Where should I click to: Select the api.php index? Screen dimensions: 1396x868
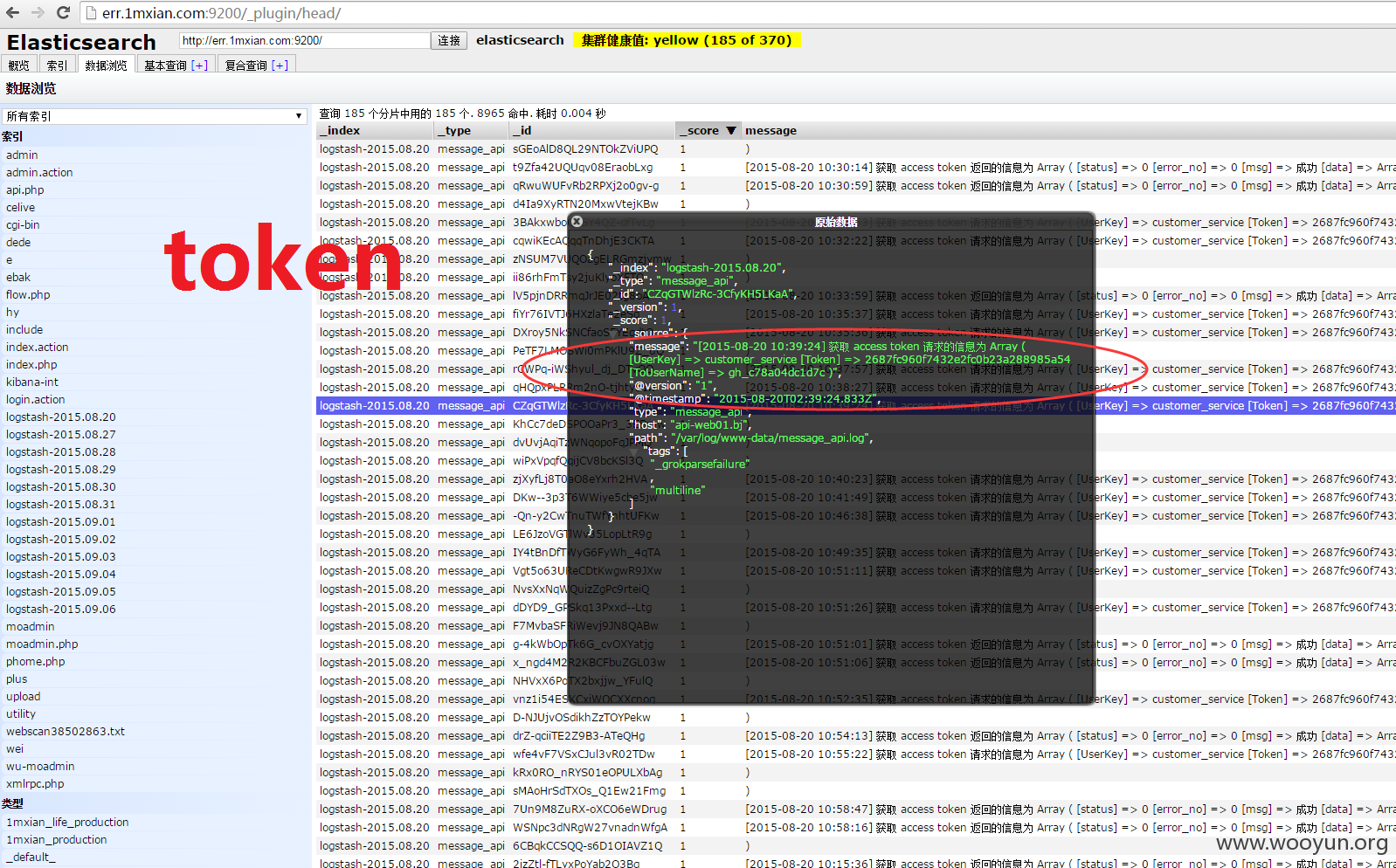coord(24,190)
